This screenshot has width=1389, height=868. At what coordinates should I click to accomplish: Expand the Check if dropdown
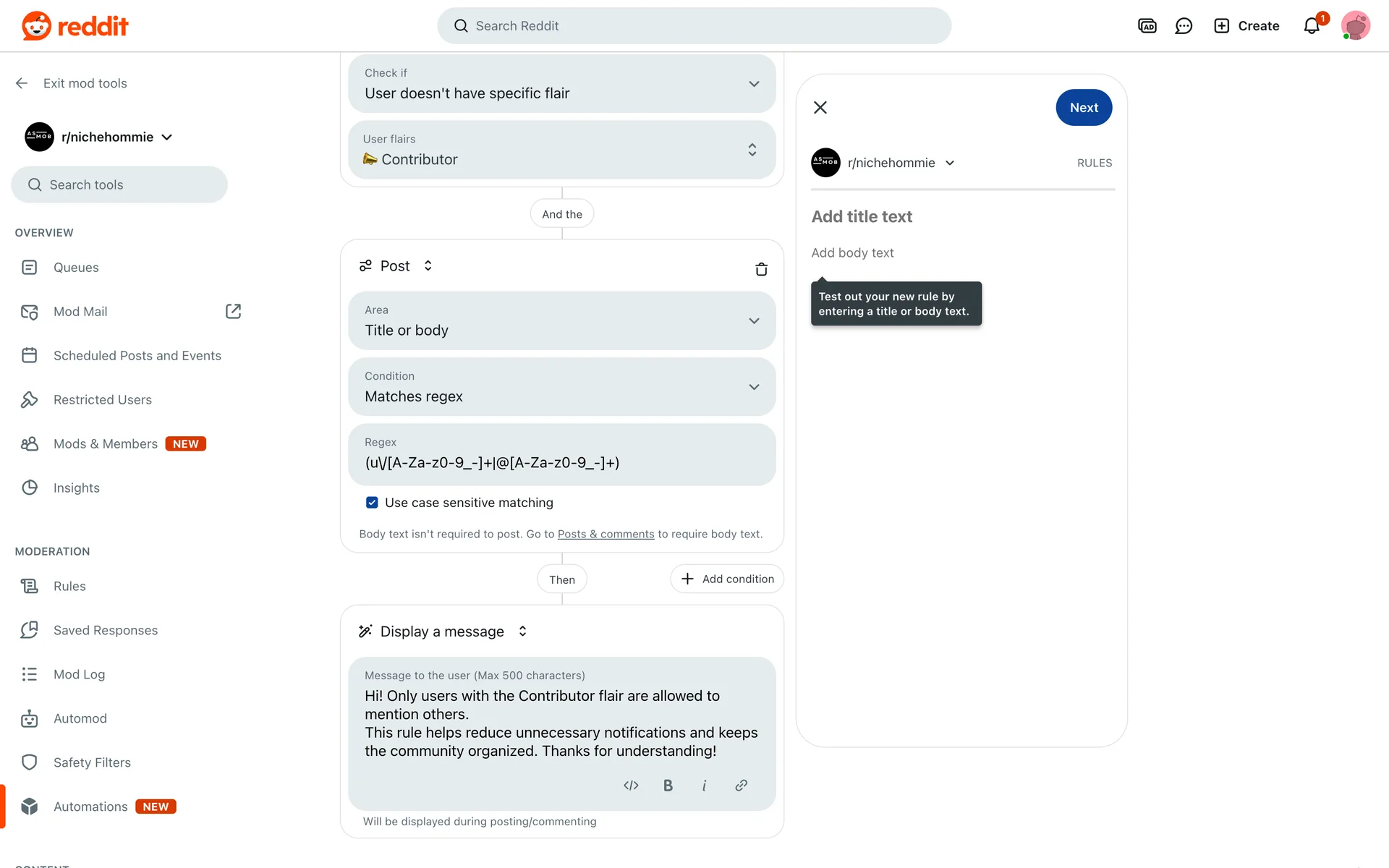pos(561,84)
